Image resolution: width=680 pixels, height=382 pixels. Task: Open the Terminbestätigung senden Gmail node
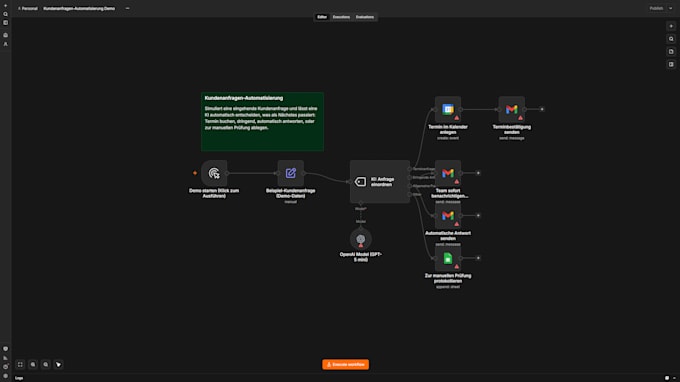click(512, 109)
